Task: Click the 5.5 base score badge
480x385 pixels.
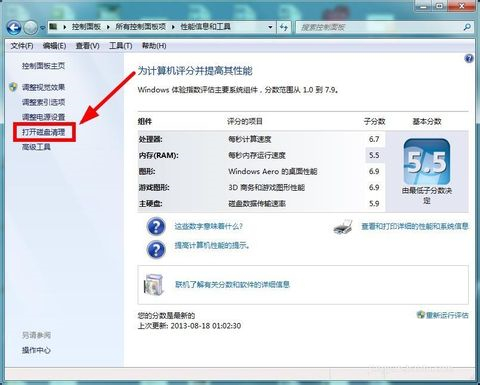Action: click(x=427, y=162)
